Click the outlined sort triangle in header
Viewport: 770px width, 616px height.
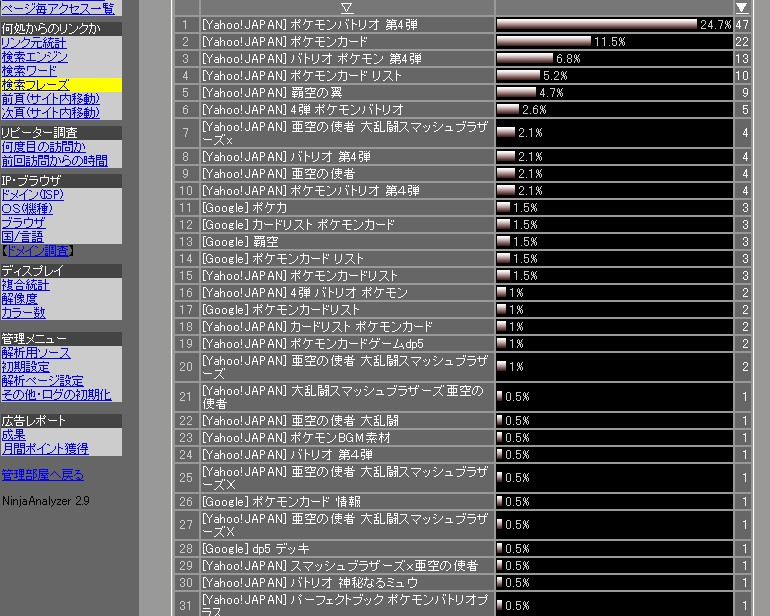[x=347, y=7]
